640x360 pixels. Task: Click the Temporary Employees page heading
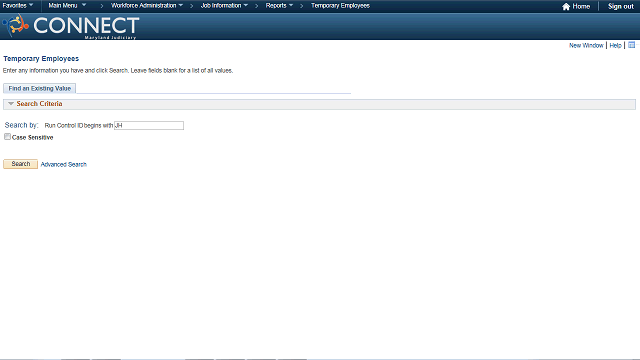(x=41, y=59)
